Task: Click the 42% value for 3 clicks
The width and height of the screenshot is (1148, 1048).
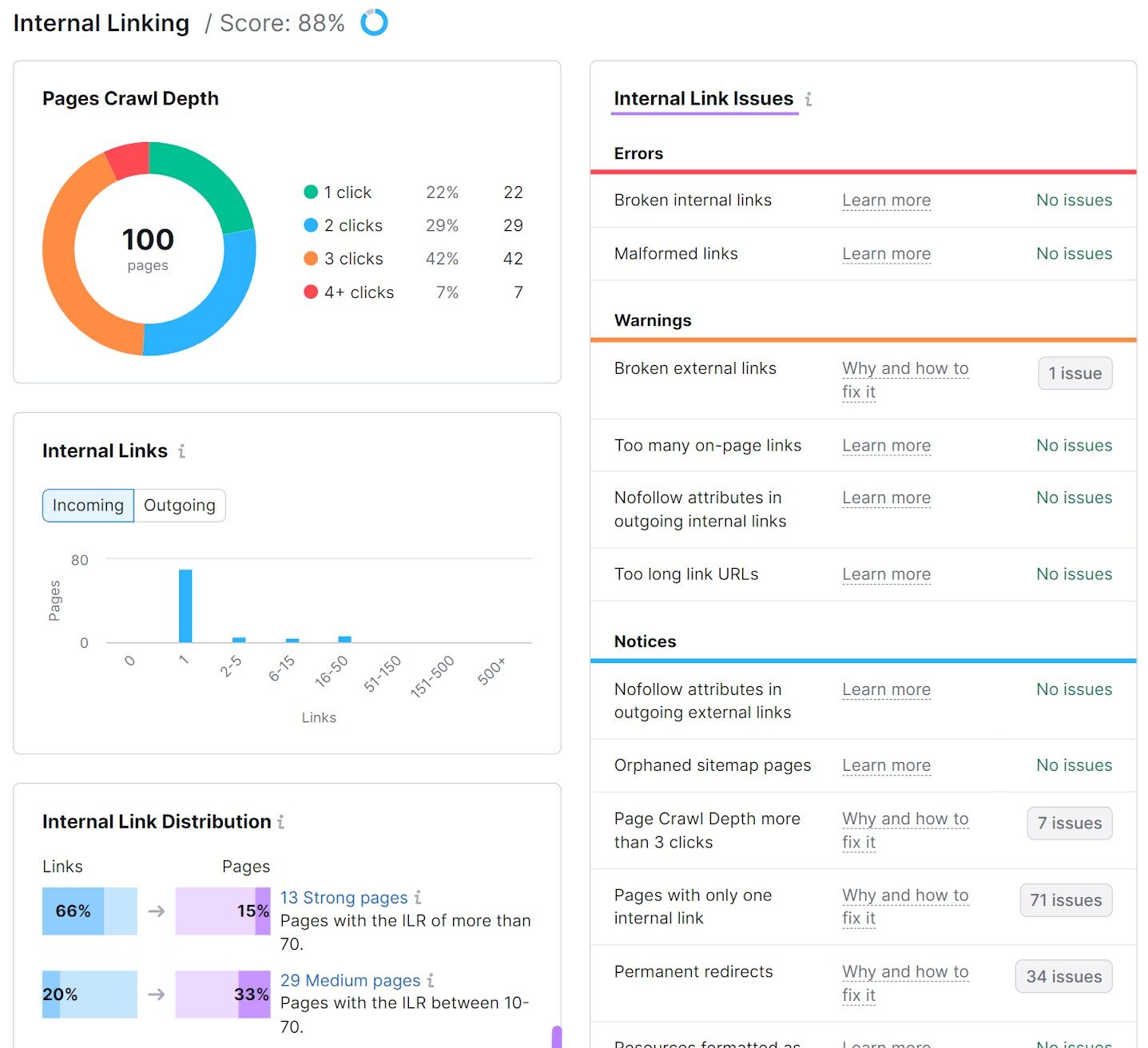Action: pos(442,259)
